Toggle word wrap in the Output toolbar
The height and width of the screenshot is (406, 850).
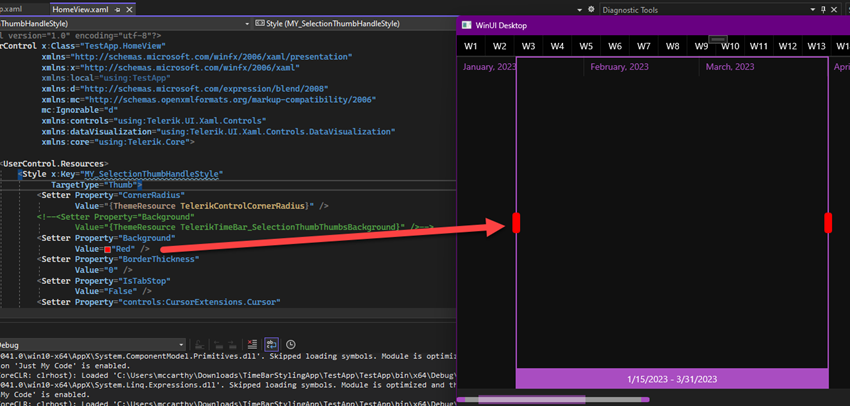[270, 344]
